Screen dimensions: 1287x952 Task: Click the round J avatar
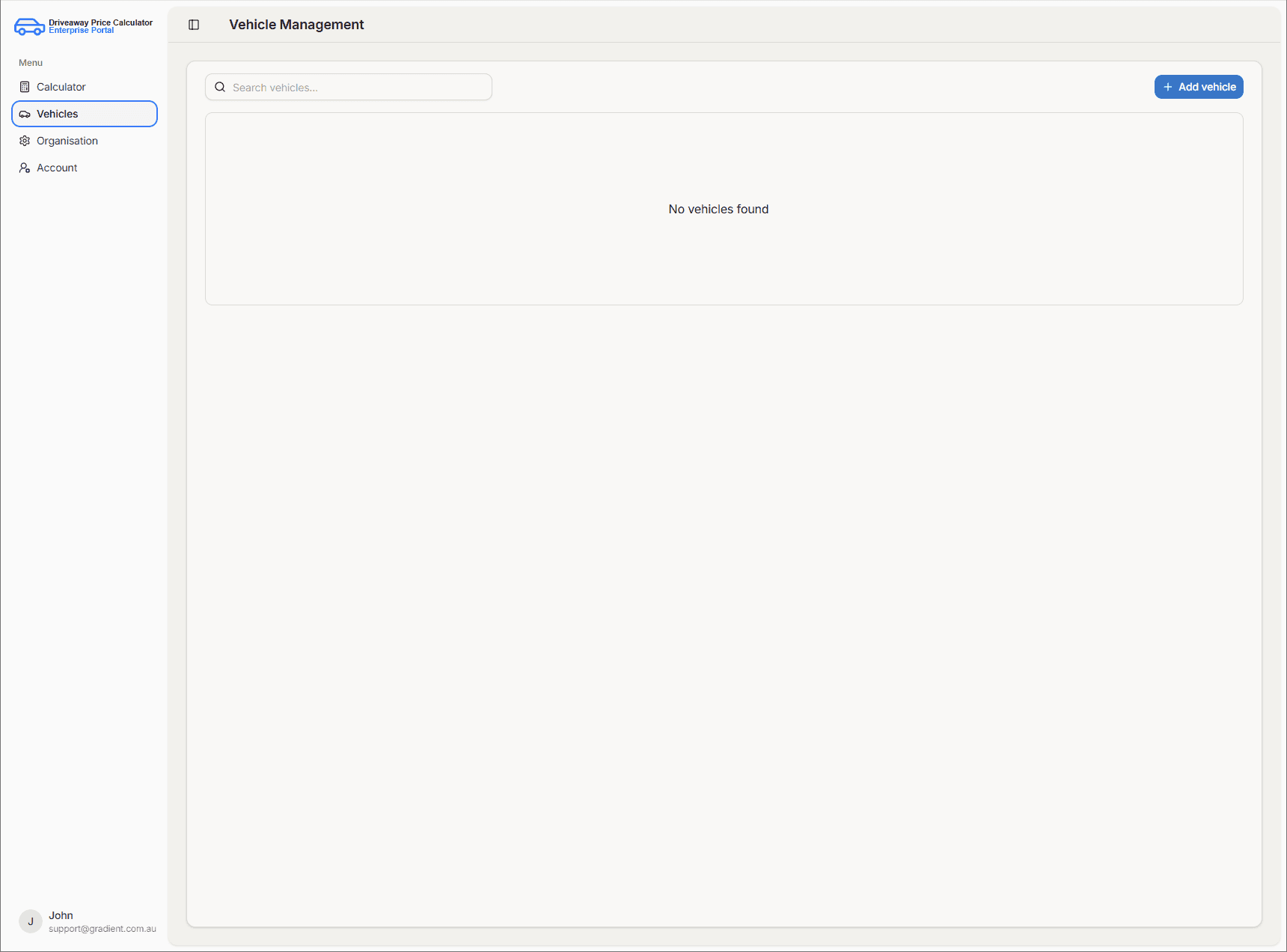point(31,921)
